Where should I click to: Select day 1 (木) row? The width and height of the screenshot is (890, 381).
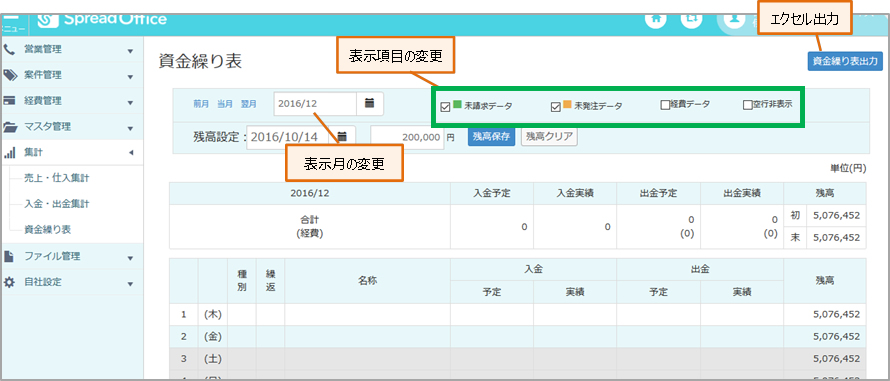pos(518,314)
